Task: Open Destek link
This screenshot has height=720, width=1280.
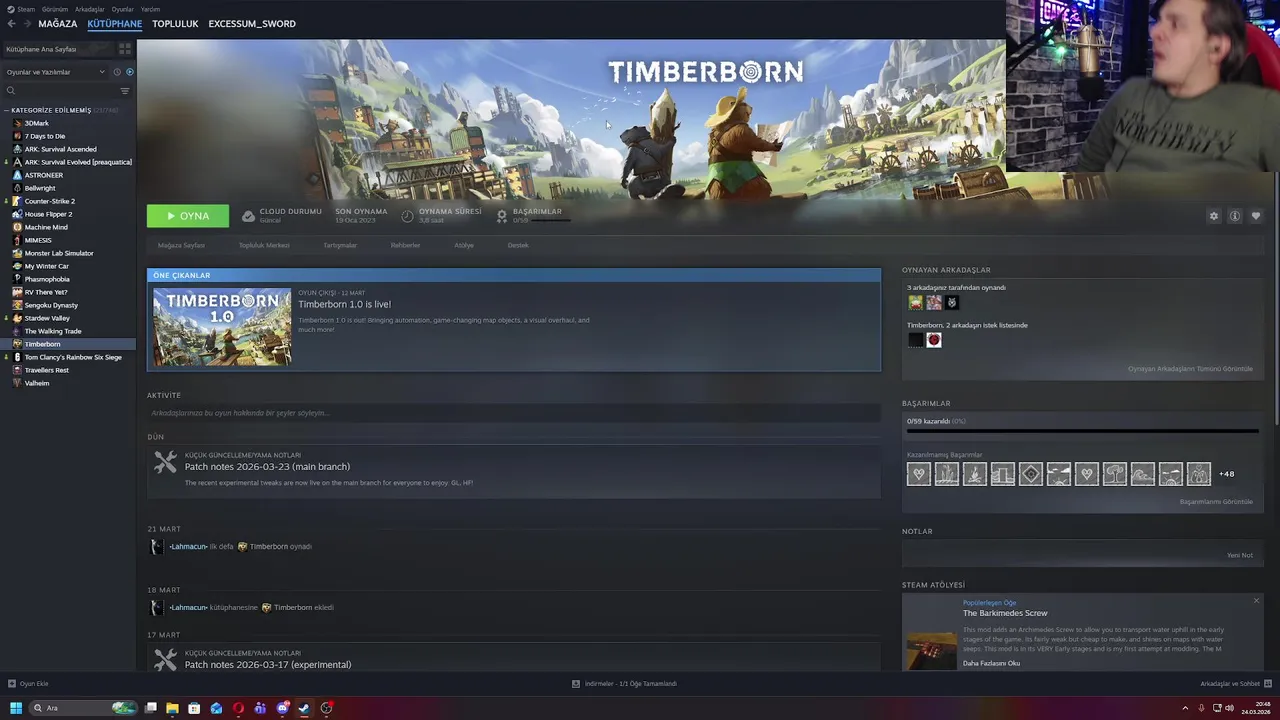Action: click(518, 245)
